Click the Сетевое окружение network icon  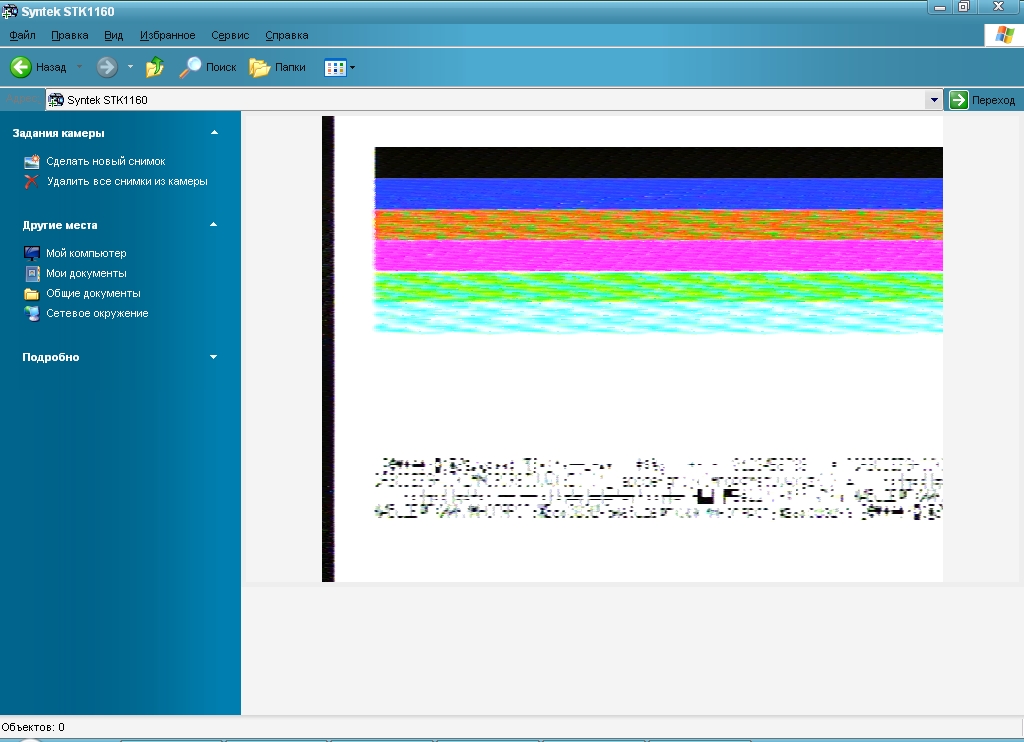pos(31,313)
